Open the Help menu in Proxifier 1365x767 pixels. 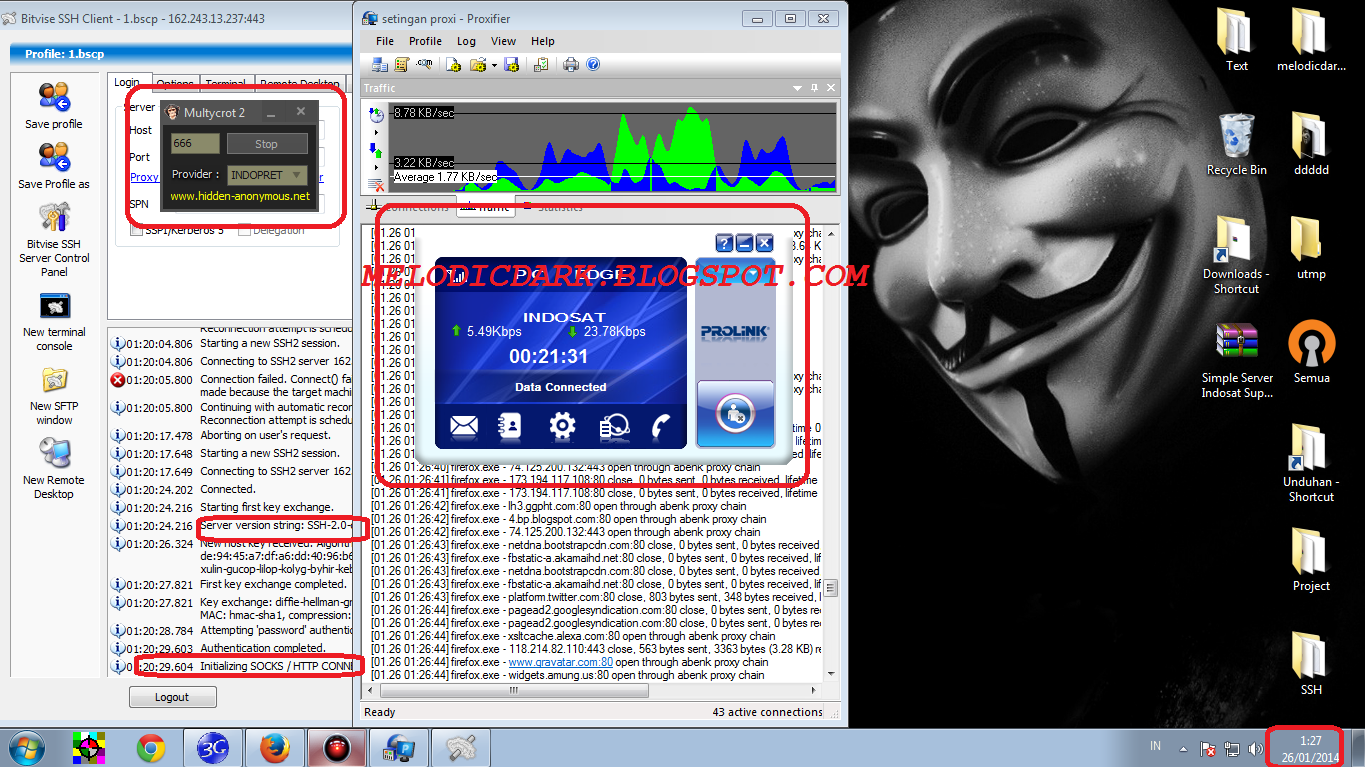(x=543, y=41)
